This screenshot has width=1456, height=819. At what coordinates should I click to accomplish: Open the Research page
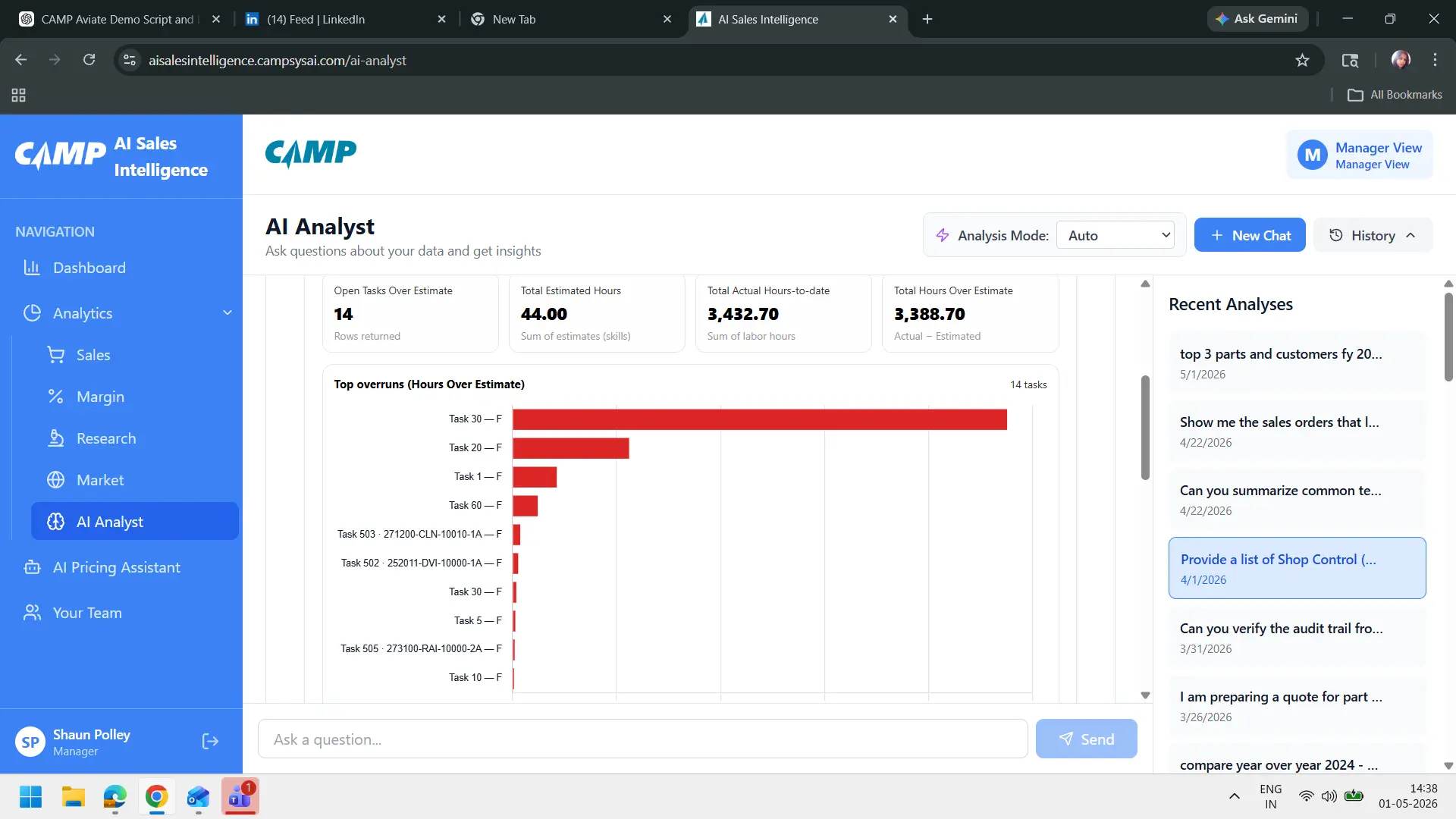tap(106, 438)
